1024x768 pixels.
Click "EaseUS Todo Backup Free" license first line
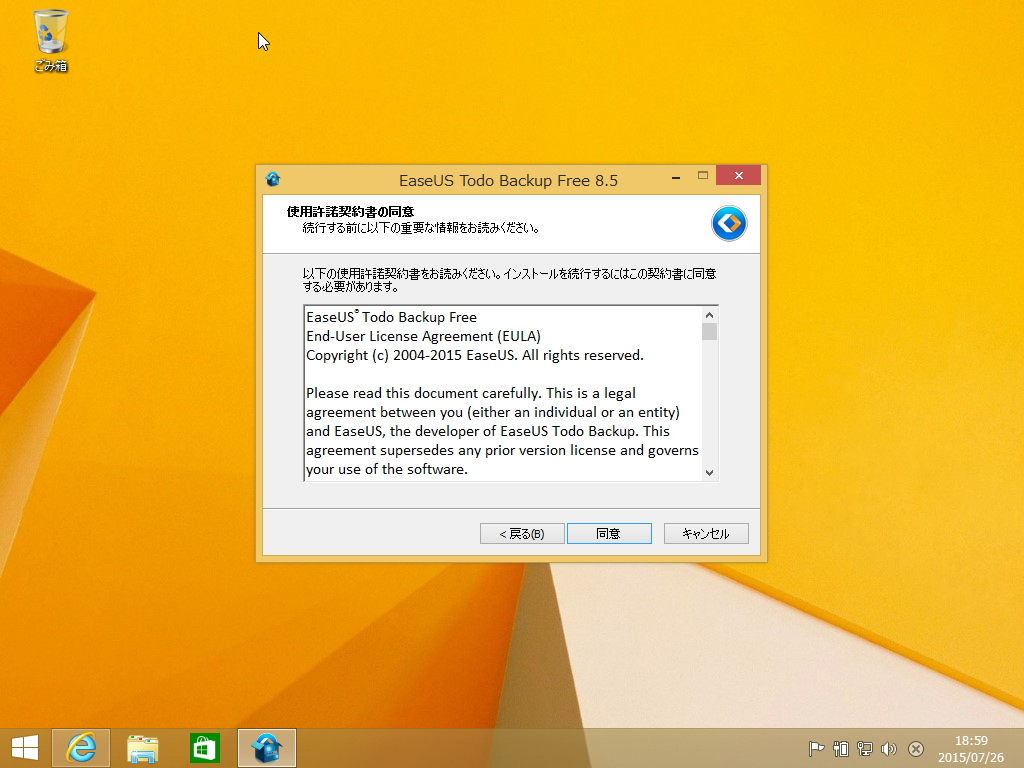(x=391, y=317)
